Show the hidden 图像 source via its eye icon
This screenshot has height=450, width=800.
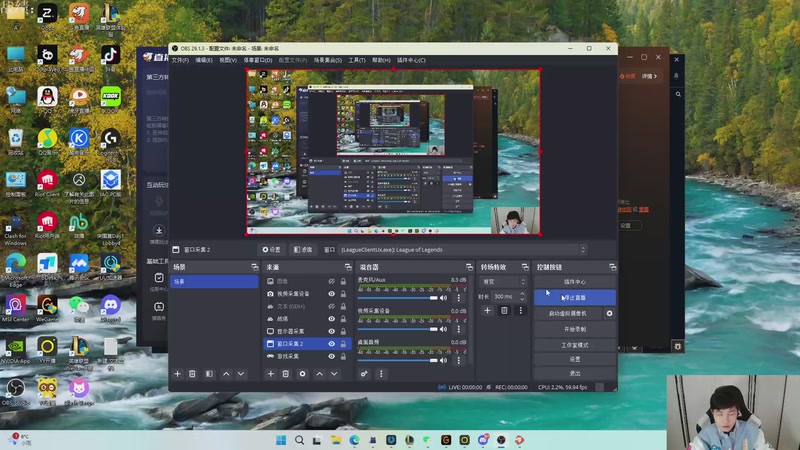[332, 282]
